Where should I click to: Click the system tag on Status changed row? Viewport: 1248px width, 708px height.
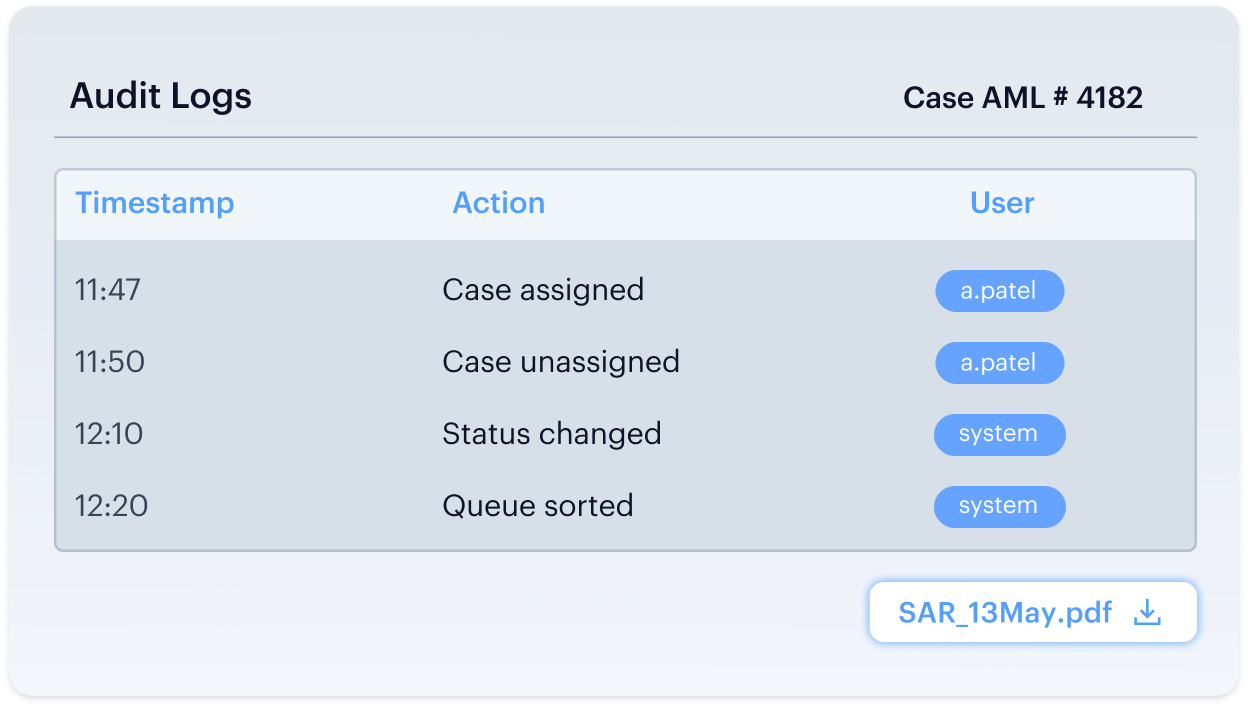tap(999, 435)
